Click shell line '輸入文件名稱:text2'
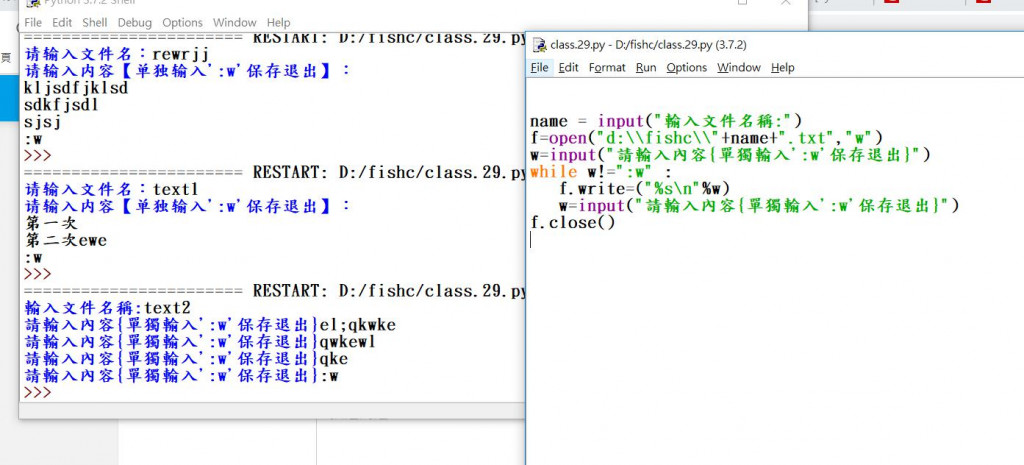 coord(107,308)
